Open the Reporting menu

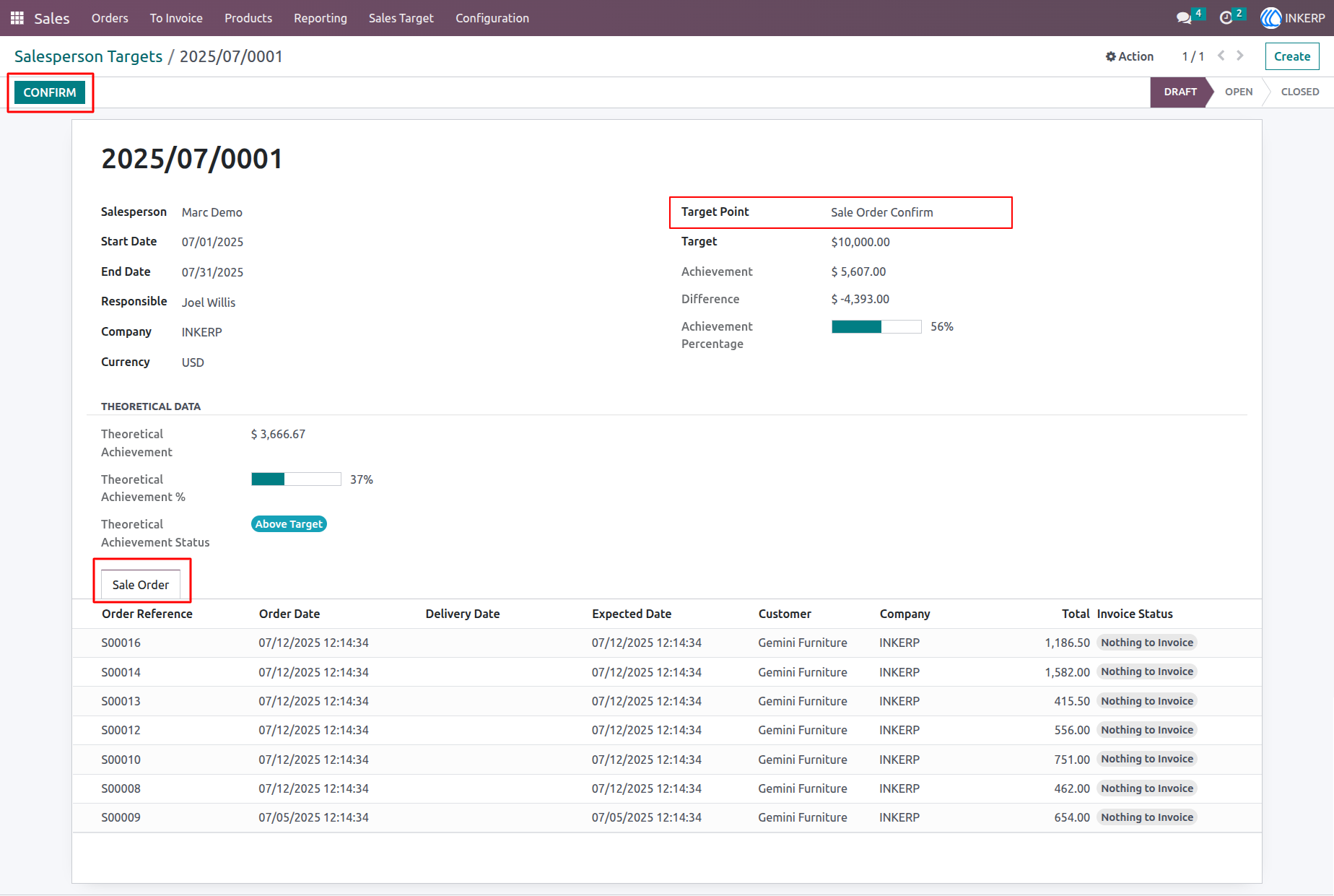point(321,18)
